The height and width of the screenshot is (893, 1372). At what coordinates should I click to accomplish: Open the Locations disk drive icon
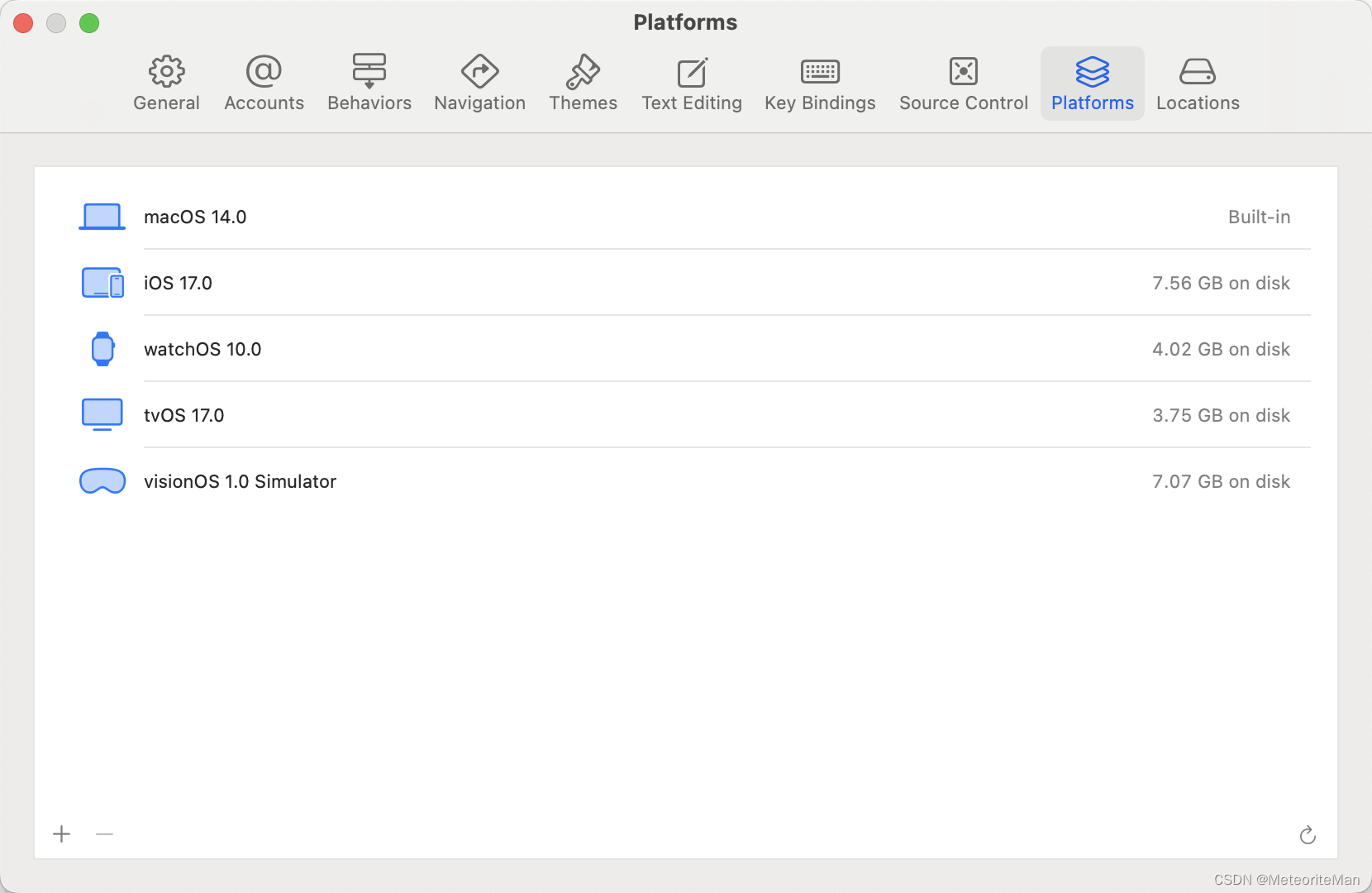click(1197, 72)
